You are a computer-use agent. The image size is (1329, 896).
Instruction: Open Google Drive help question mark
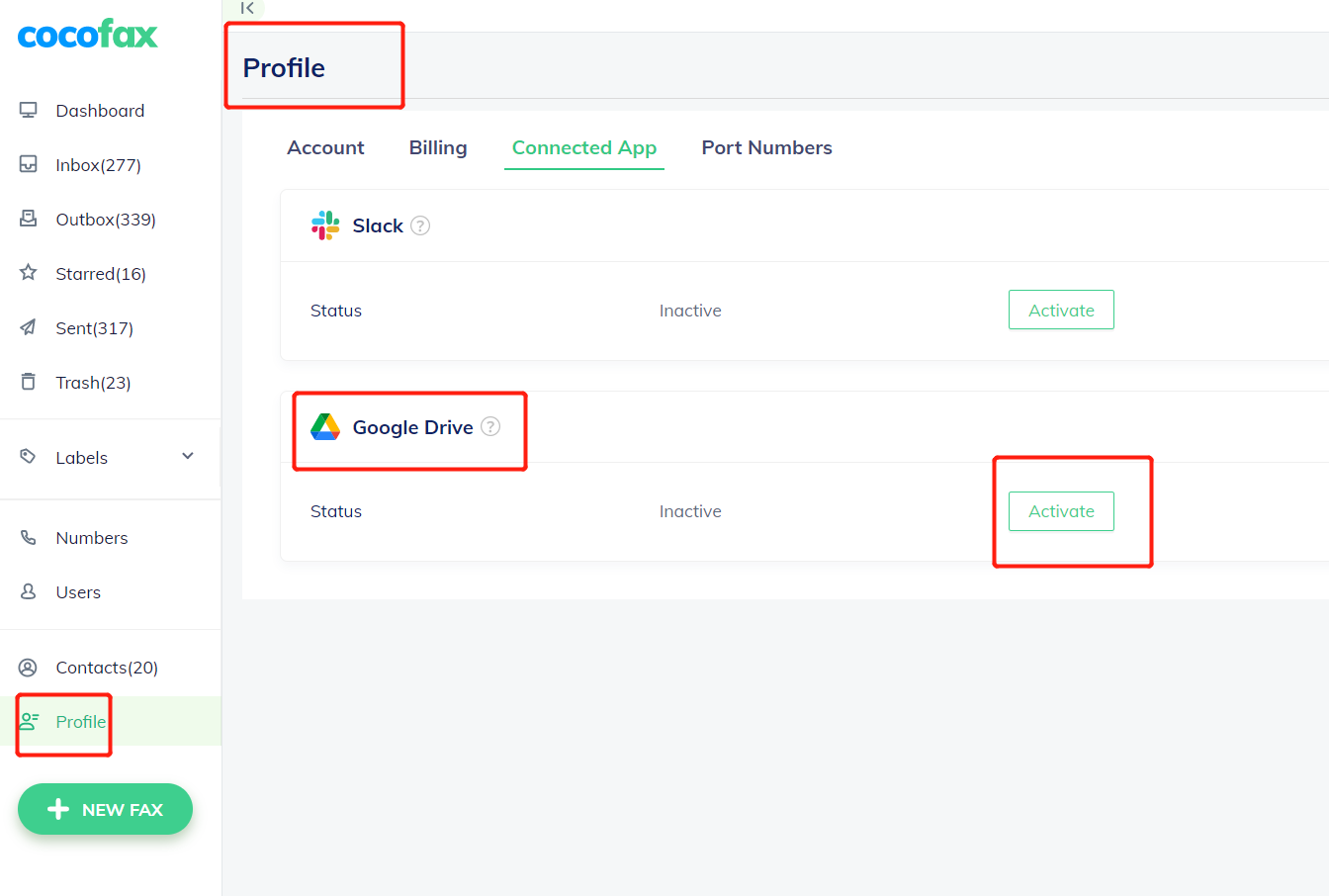click(x=490, y=426)
